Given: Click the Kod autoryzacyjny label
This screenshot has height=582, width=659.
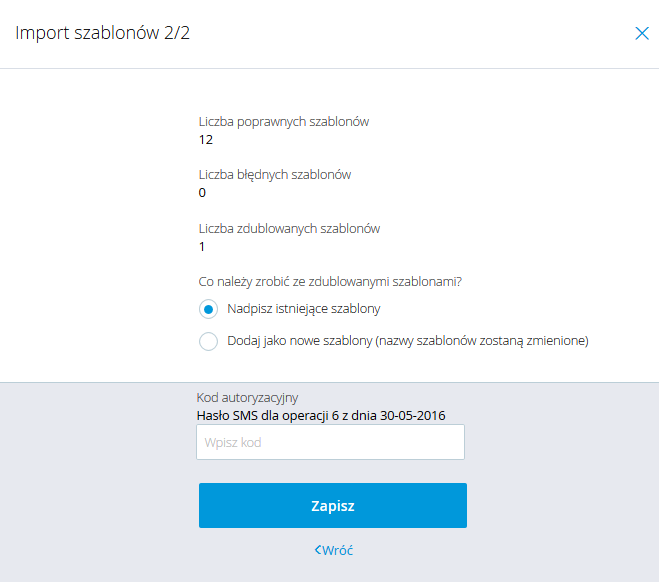Looking at the screenshot, I should pyautogui.click(x=248, y=398).
